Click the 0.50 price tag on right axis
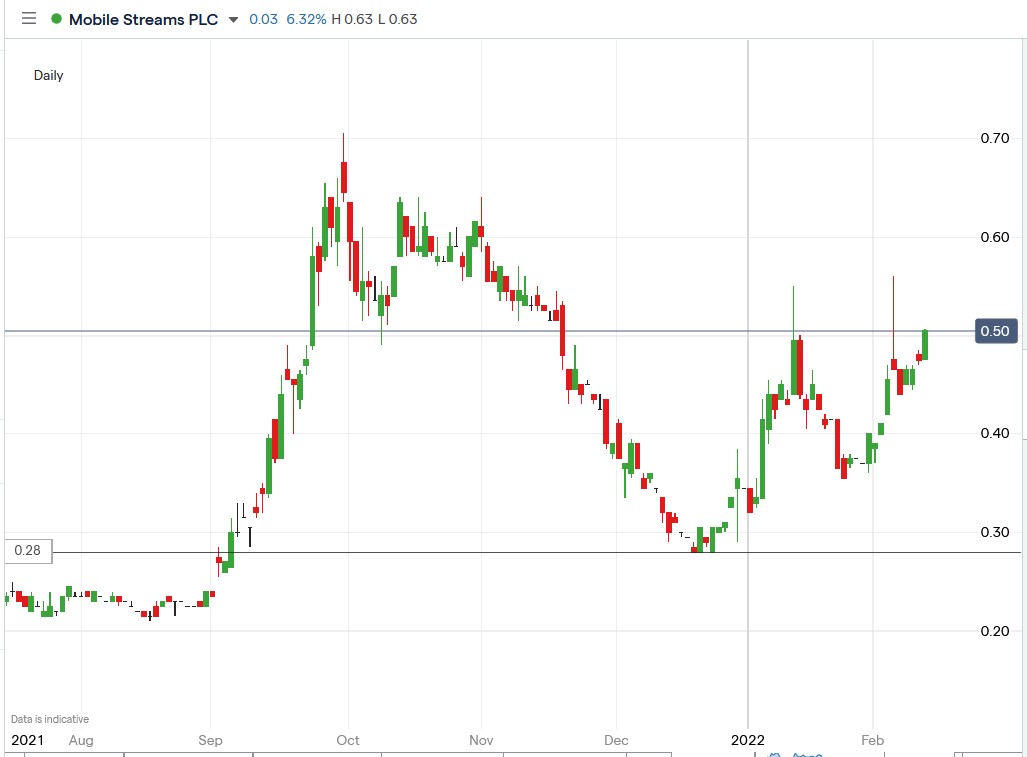This screenshot has height=757, width=1027. pyautogui.click(x=996, y=331)
